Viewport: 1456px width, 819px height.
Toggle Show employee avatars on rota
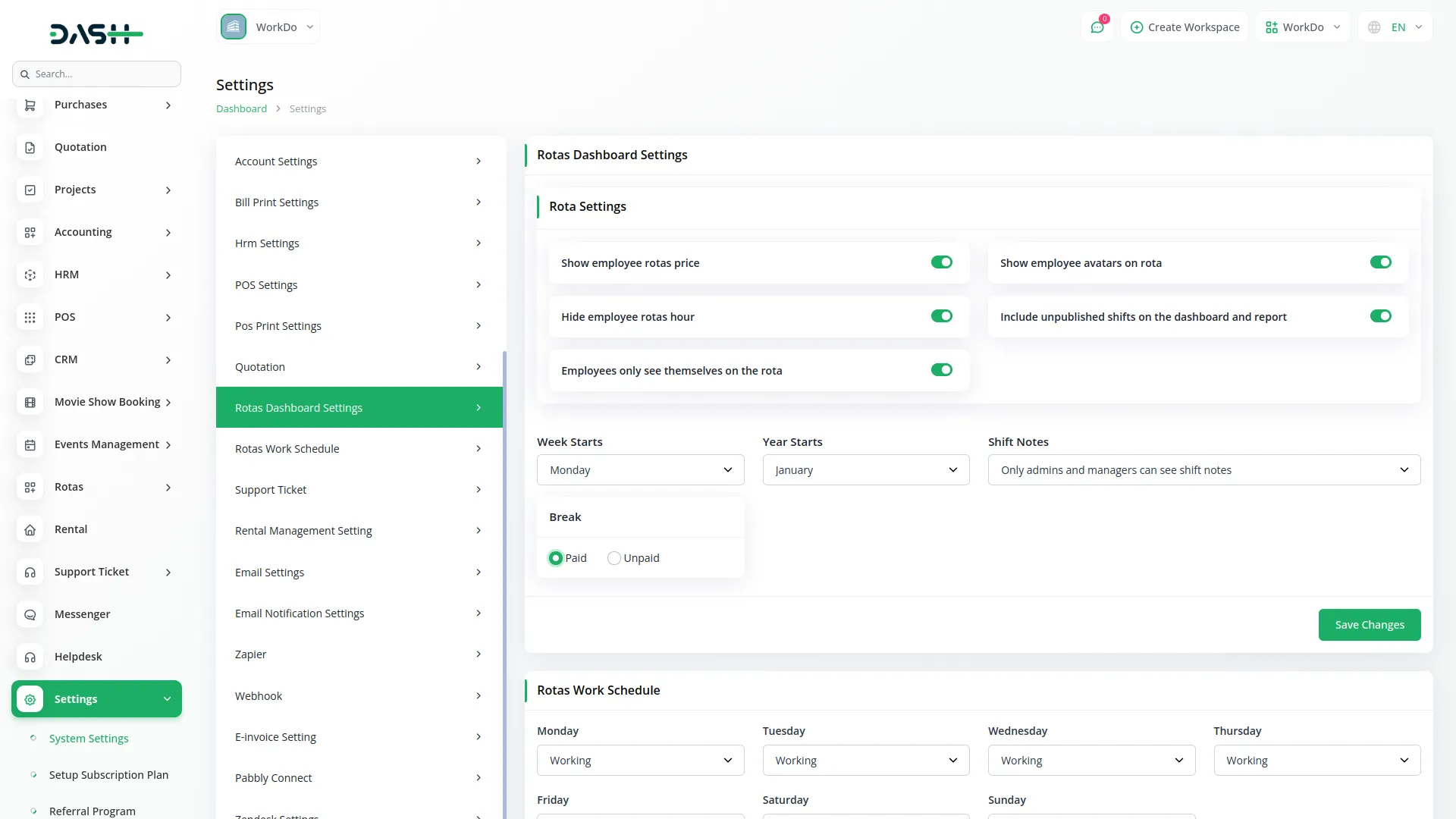click(1380, 262)
